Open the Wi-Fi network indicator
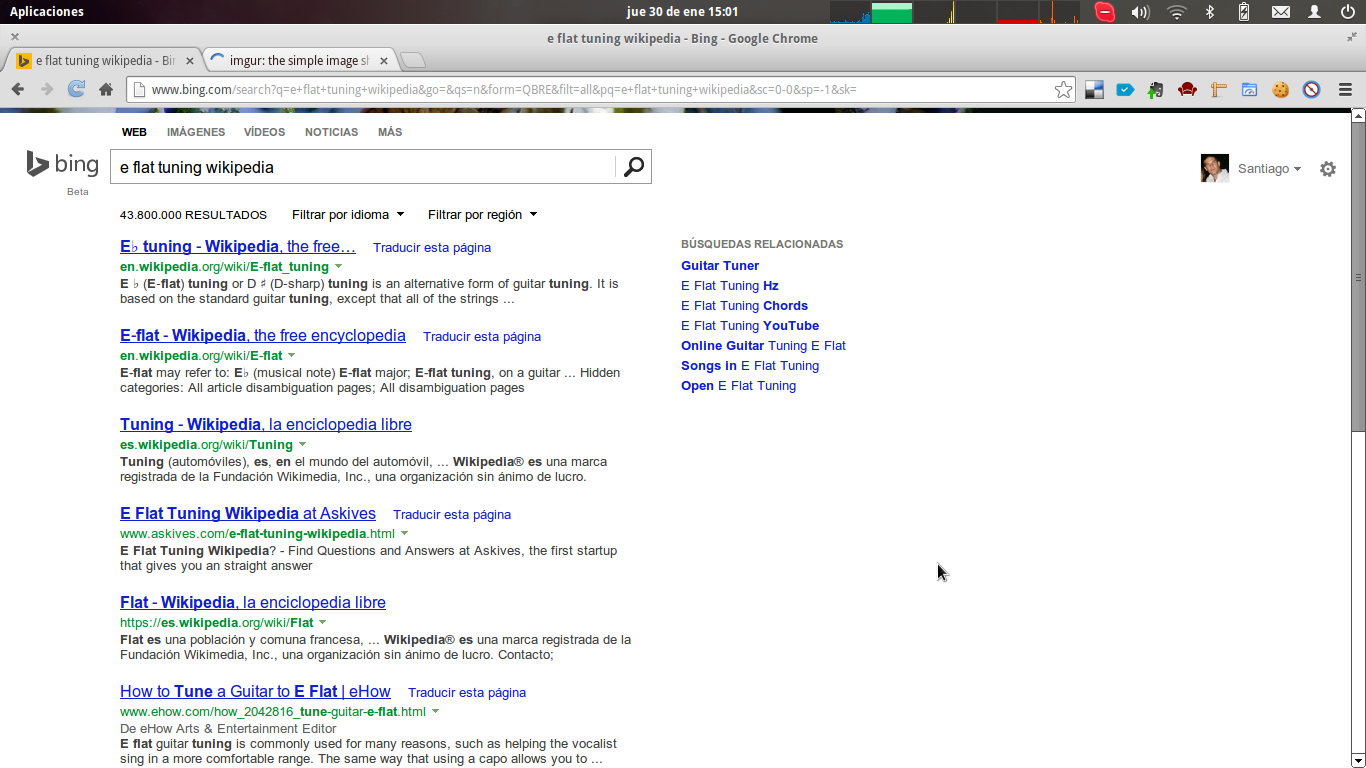Screen dimensions: 1366x768 (x=1177, y=12)
